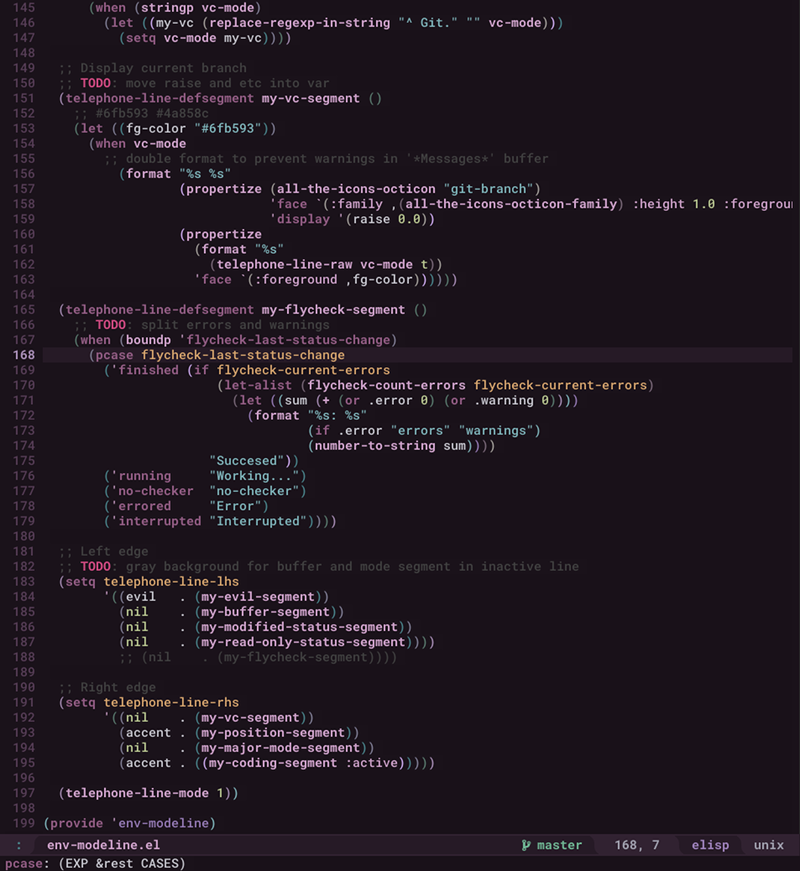The height and width of the screenshot is (871, 800).
Task: Click 'stringp' on line 145
Action: click(167, 8)
